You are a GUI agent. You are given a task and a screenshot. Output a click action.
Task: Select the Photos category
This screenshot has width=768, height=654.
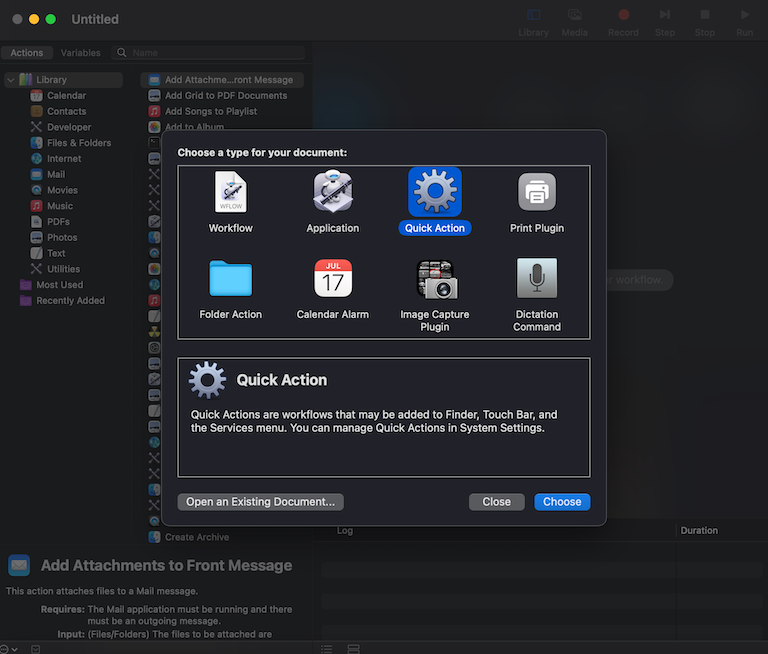point(62,237)
